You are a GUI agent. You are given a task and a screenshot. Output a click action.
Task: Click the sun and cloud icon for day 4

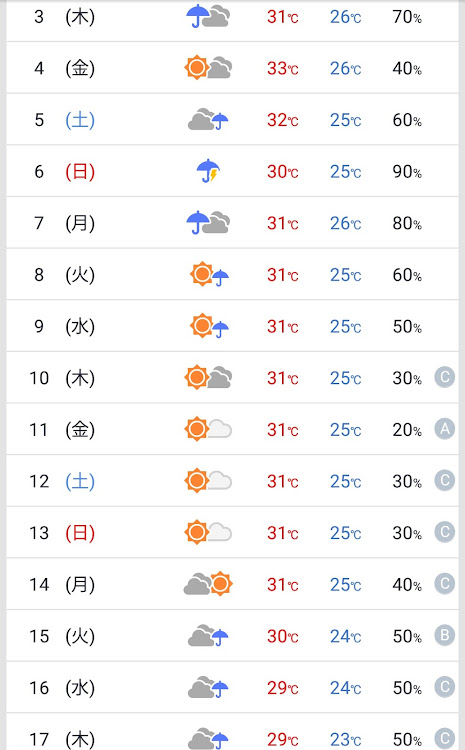click(208, 67)
